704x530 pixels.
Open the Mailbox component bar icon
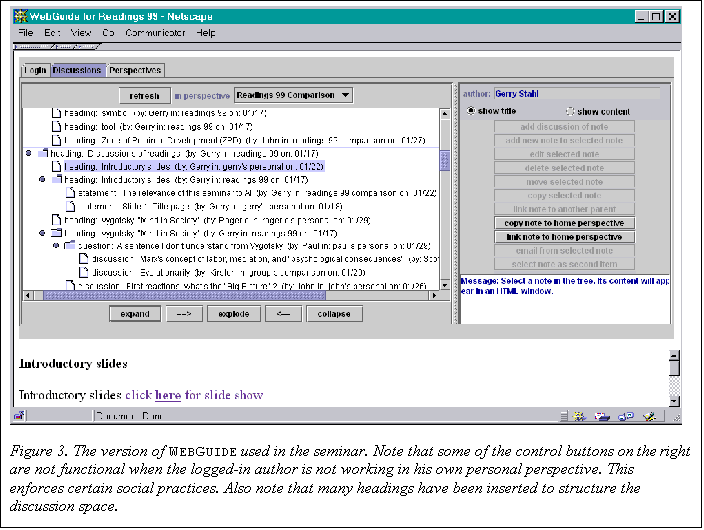602,416
